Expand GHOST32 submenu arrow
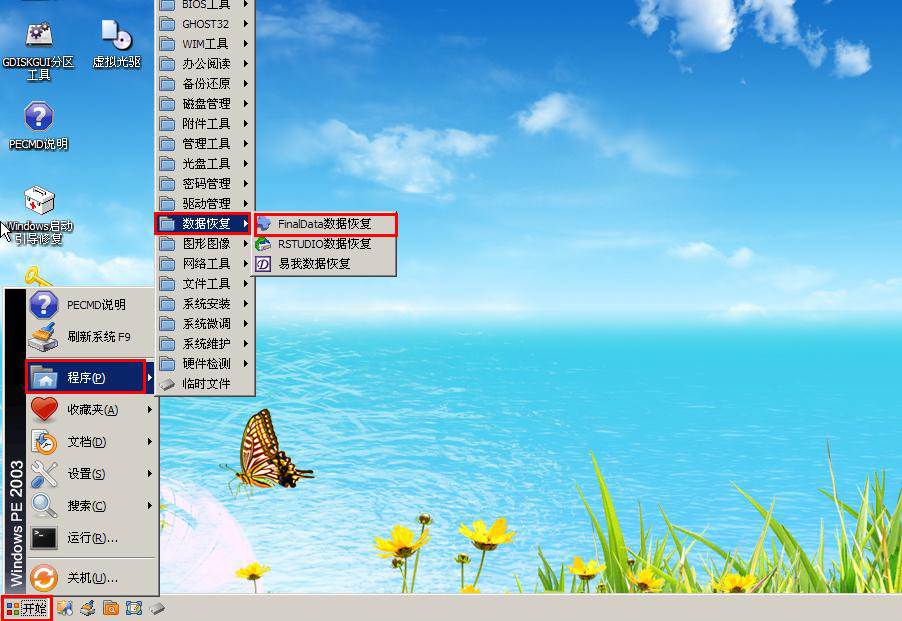Image resolution: width=902 pixels, height=621 pixels. tap(246, 24)
